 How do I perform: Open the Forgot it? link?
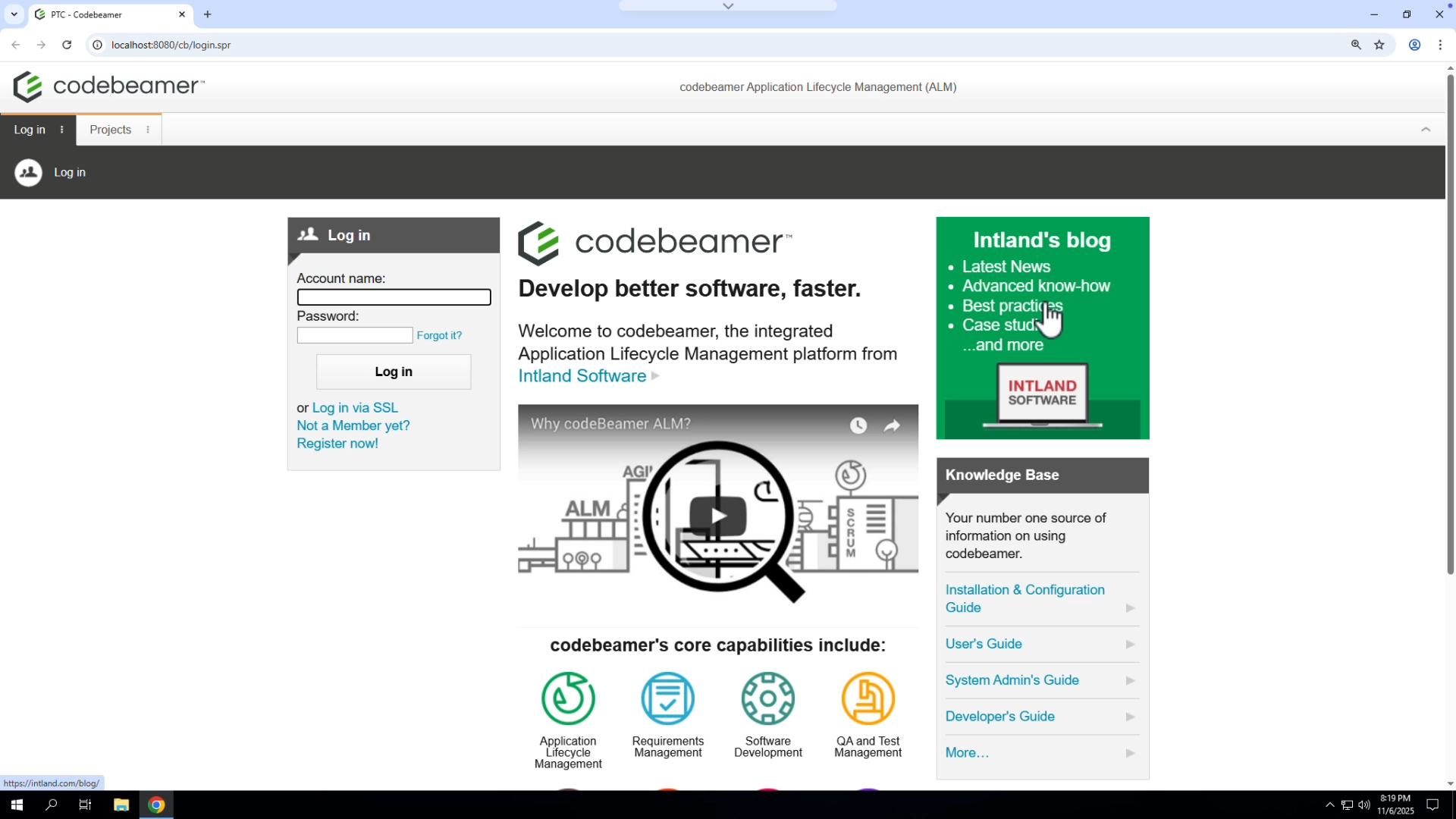coord(439,335)
